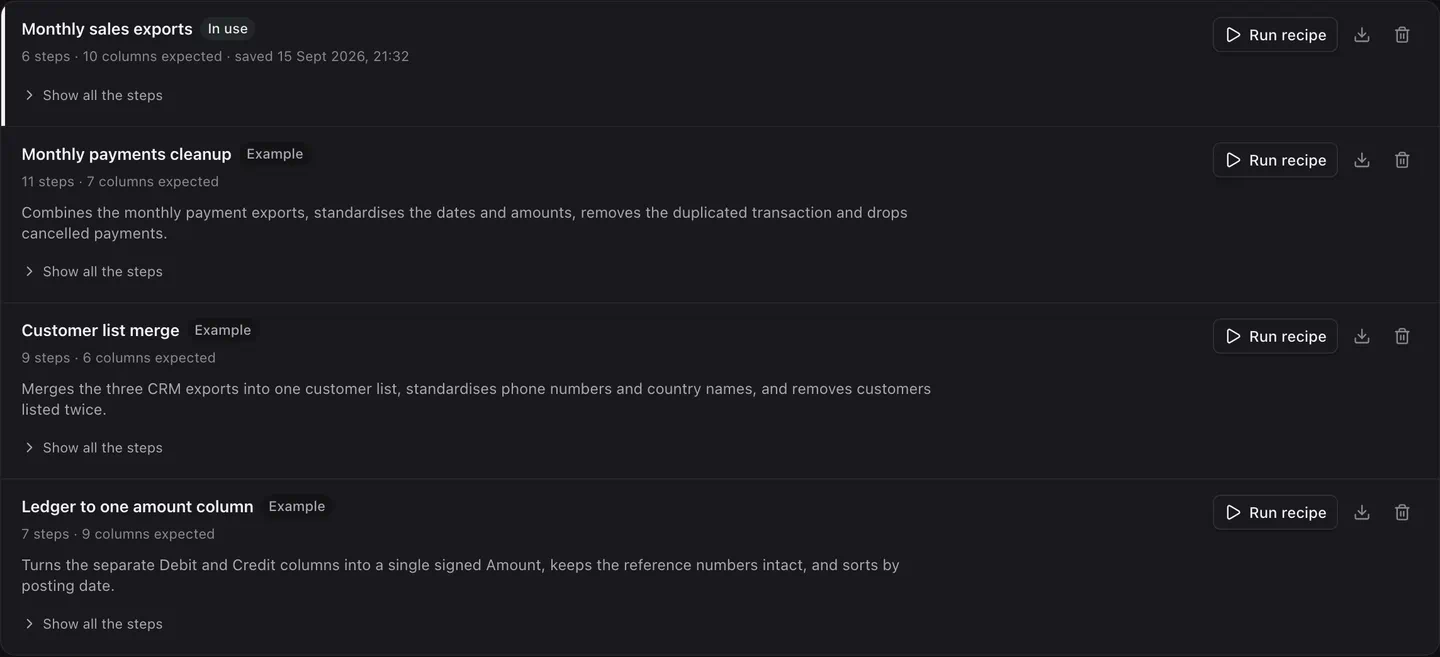The height and width of the screenshot is (657, 1440).
Task: Download the Monthly payments cleanup recipe
Action: (1361, 160)
